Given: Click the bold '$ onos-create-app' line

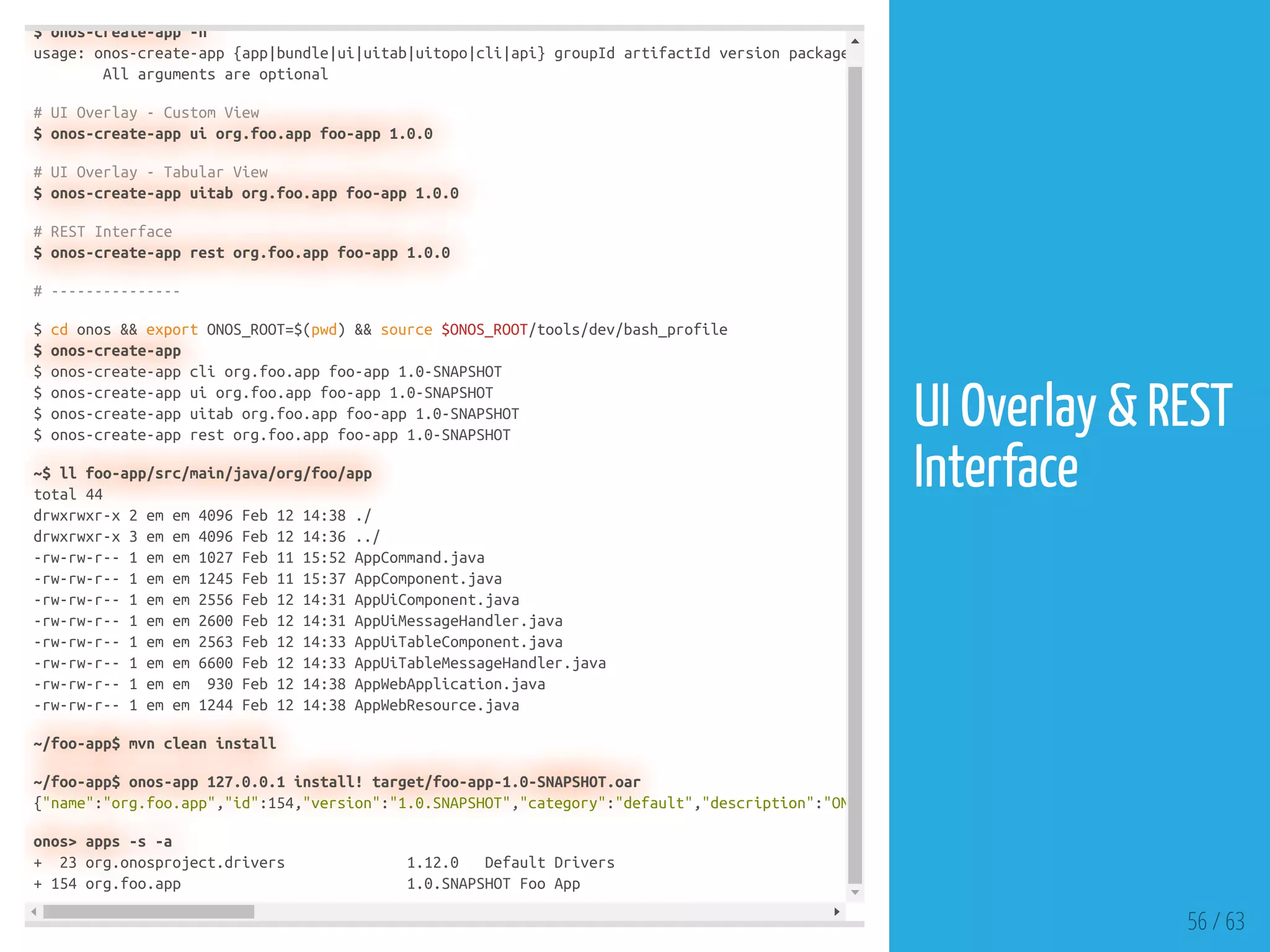Looking at the screenshot, I should pos(107,351).
